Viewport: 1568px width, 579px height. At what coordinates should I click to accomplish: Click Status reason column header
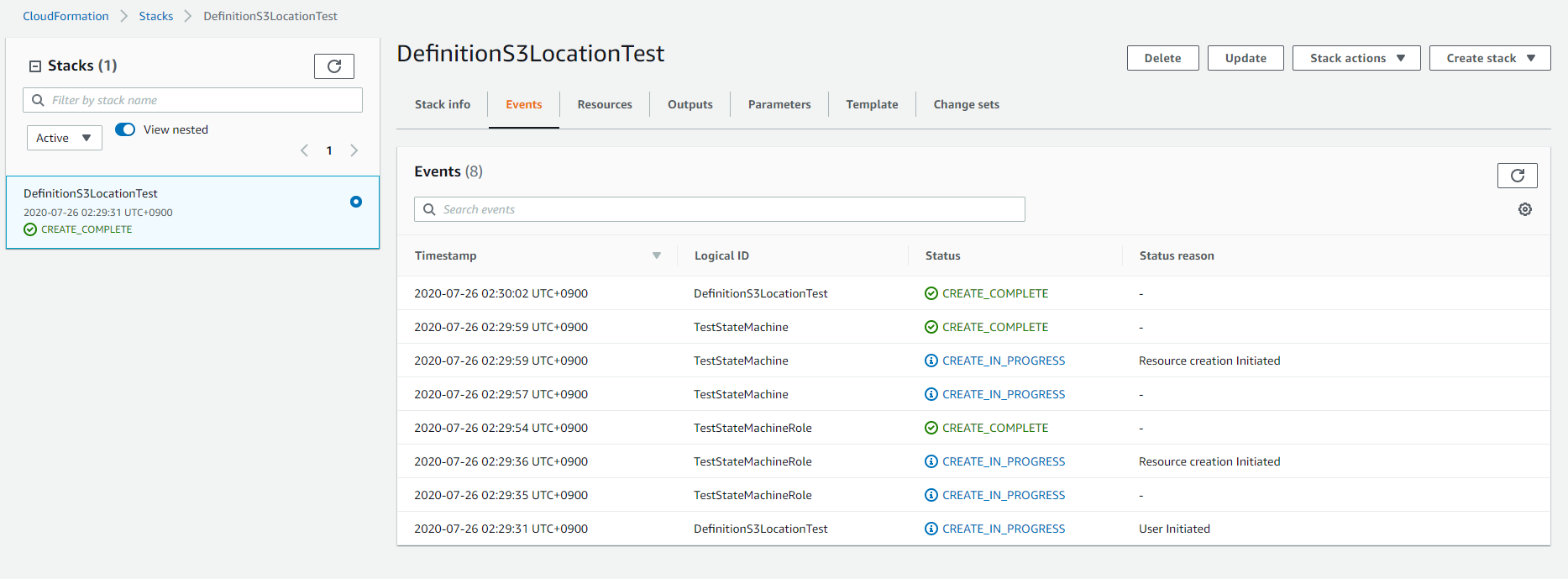[x=1177, y=255]
